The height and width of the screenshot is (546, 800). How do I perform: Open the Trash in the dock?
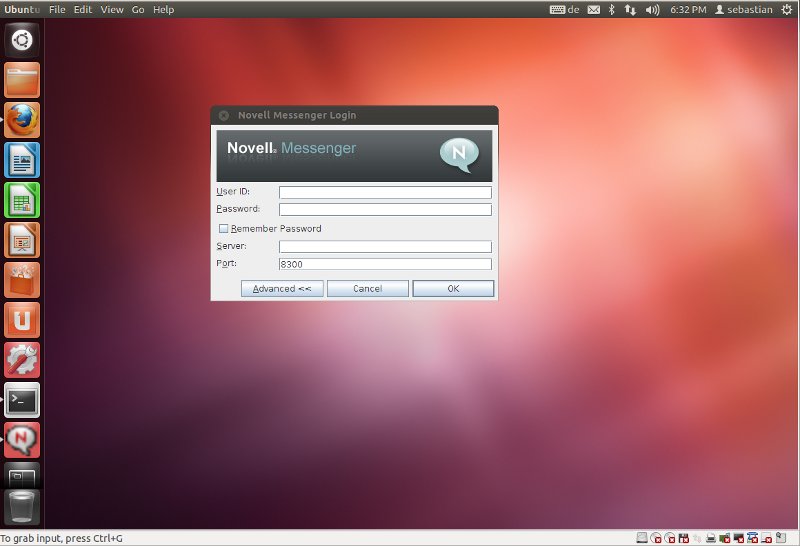click(x=22, y=507)
